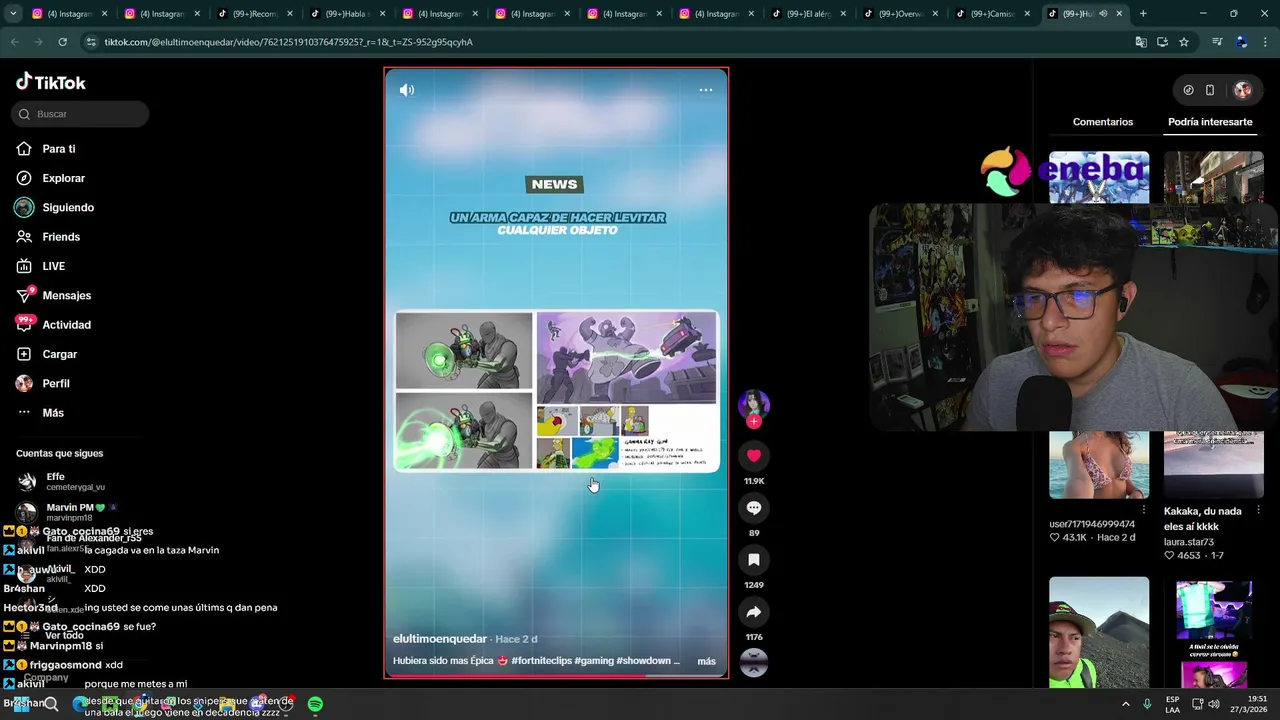The width and height of the screenshot is (1280, 720).
Task: Open the Cargar upload page
Action: [59, 354]
